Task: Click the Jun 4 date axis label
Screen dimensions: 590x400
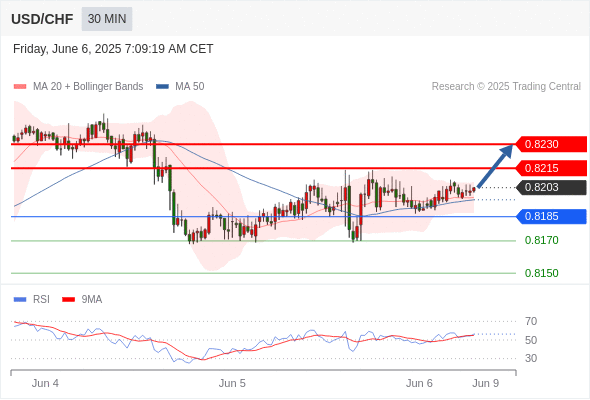Action: click(x=45, y=383)
